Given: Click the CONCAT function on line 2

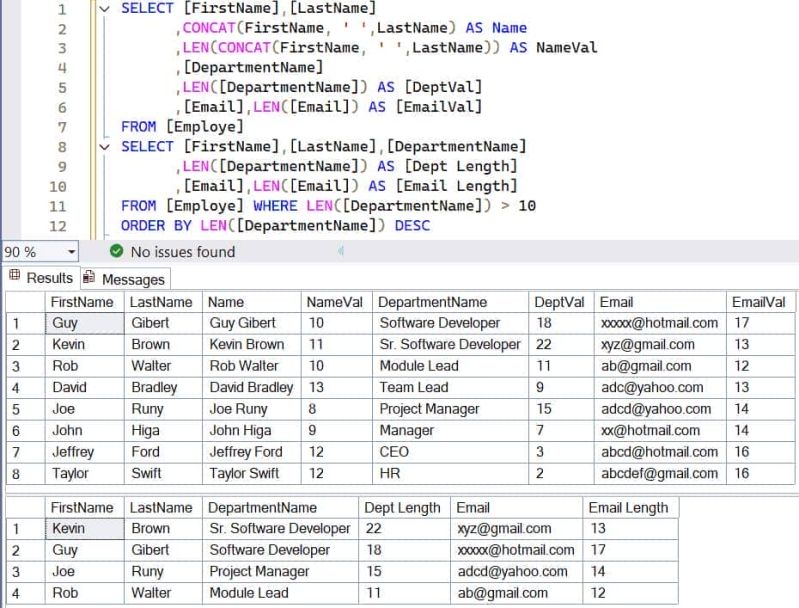Looking at the screenshot, I should 209,28.
